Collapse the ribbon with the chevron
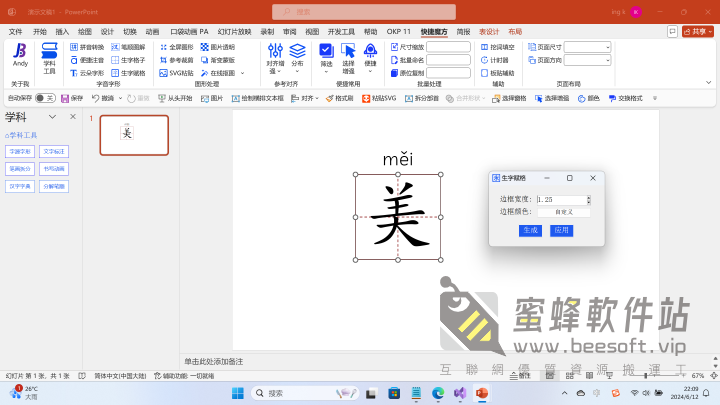The width and height of the screenshot is (720, 405). 709,83
